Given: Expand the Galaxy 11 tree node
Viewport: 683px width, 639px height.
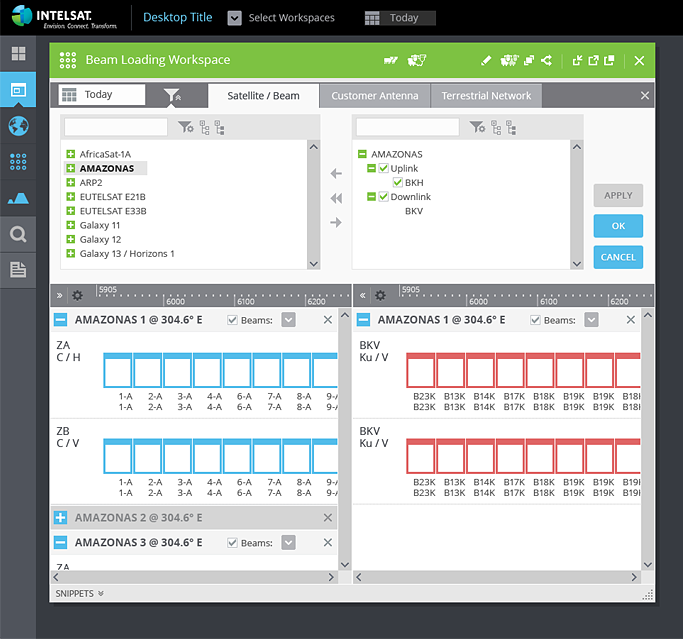Looking at the screenshot, I should 71,225.
